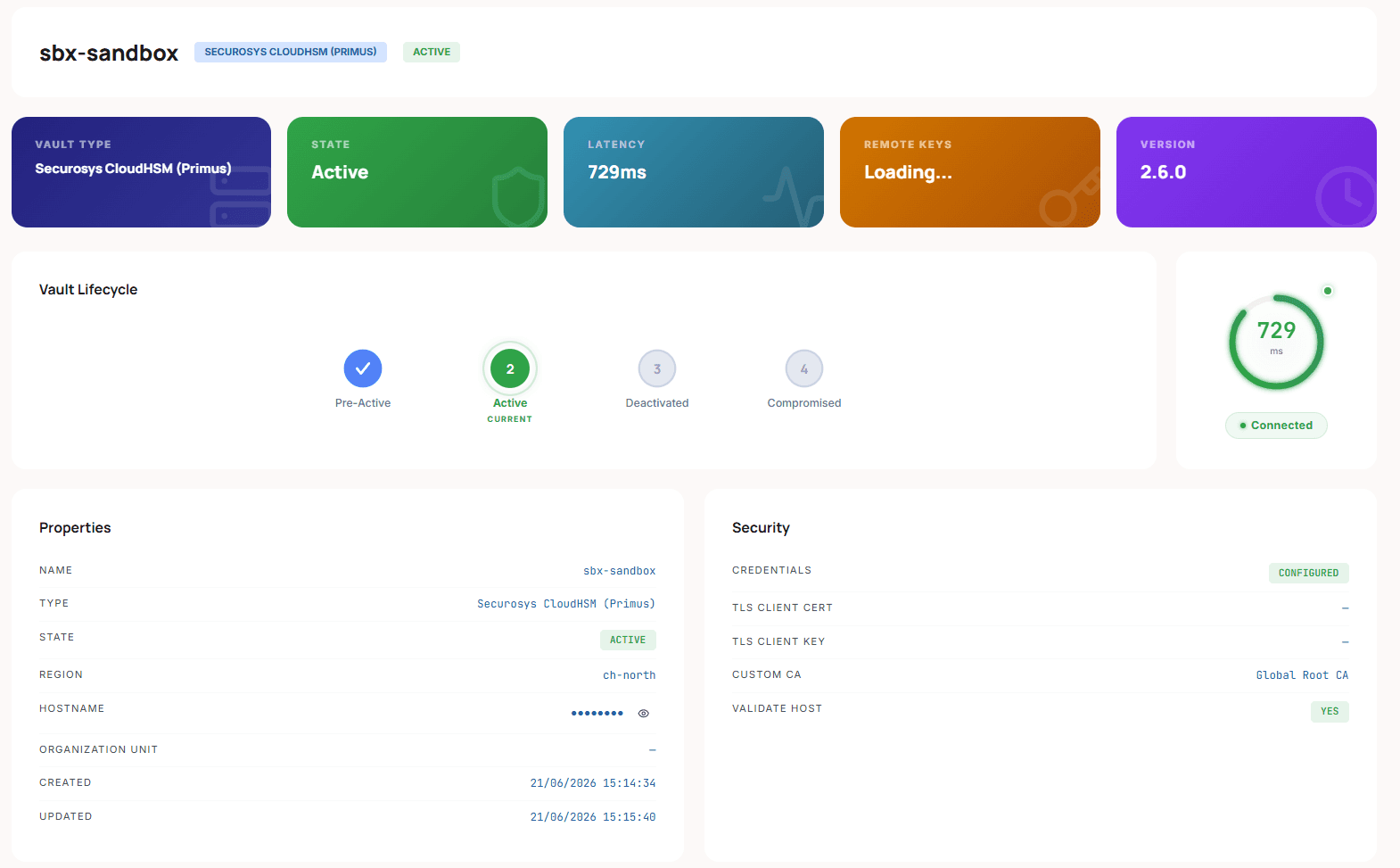Click the sbx-sandbox page title

coord(109,53)
